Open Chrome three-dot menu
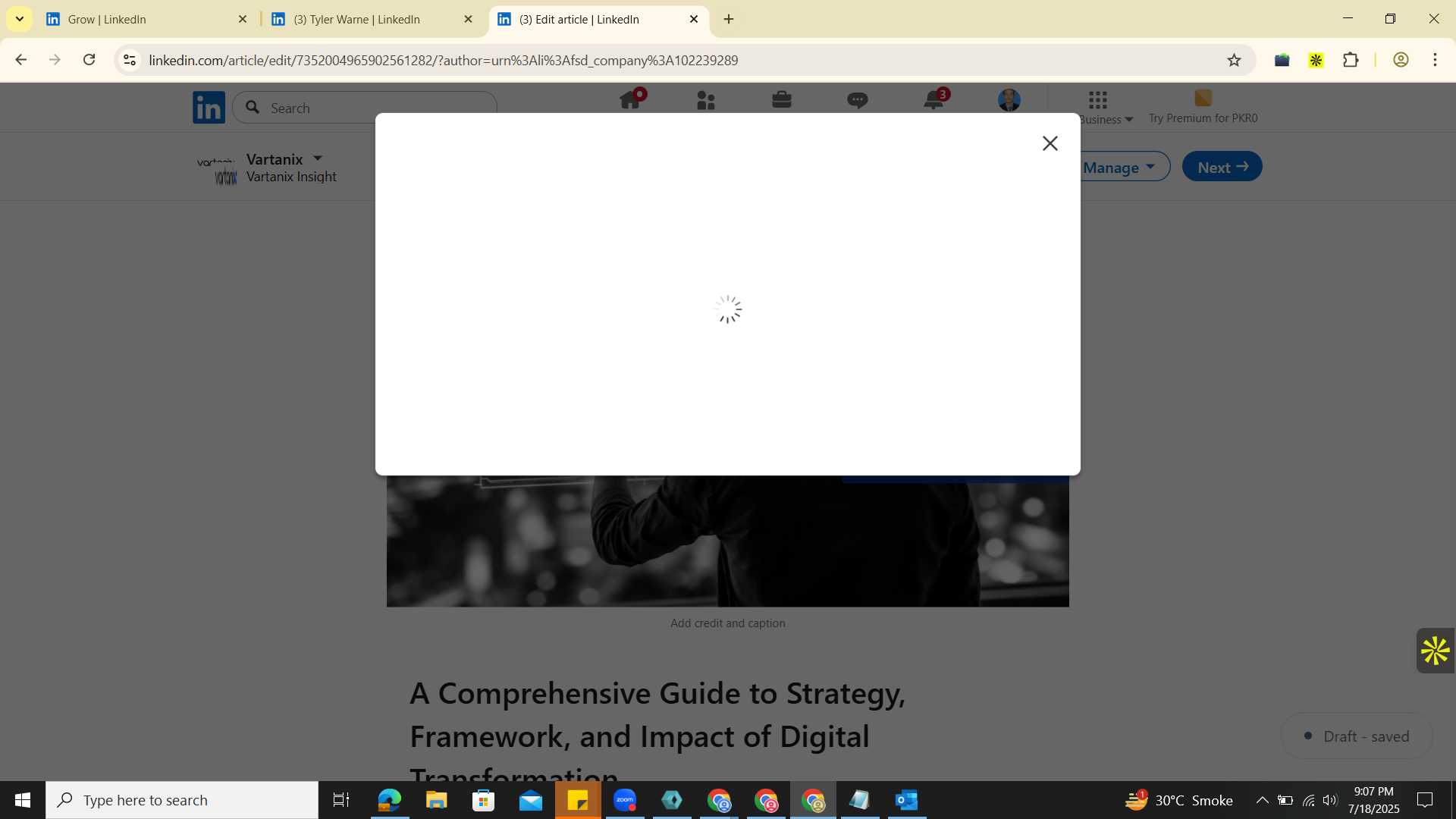This screenshot has width=1456, height=819. [x=1435, y=60]
